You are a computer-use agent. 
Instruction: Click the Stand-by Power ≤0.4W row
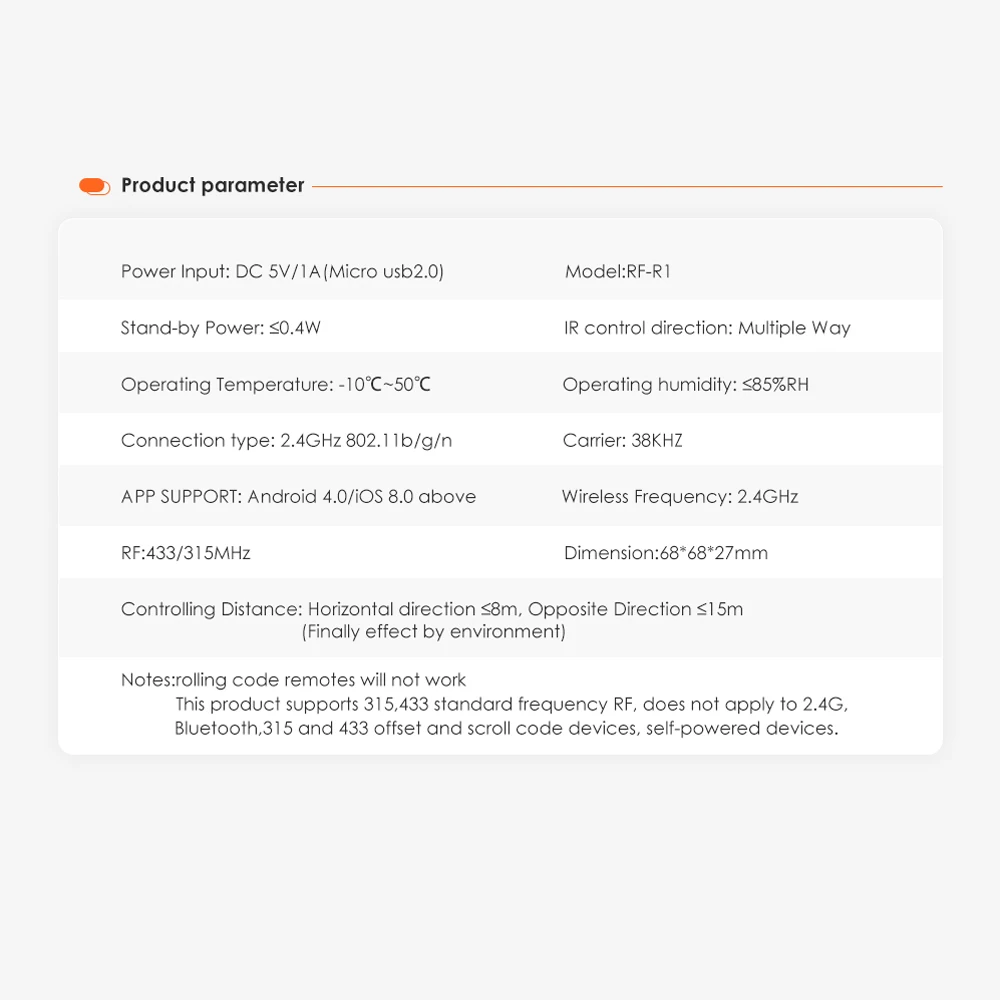pyautogui.click(x=221, y=328)
